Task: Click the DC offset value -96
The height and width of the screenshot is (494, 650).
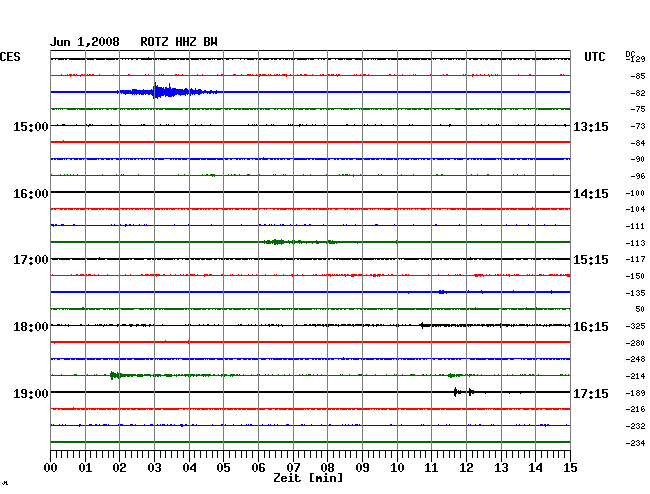Action: click(x=638, y=176)
